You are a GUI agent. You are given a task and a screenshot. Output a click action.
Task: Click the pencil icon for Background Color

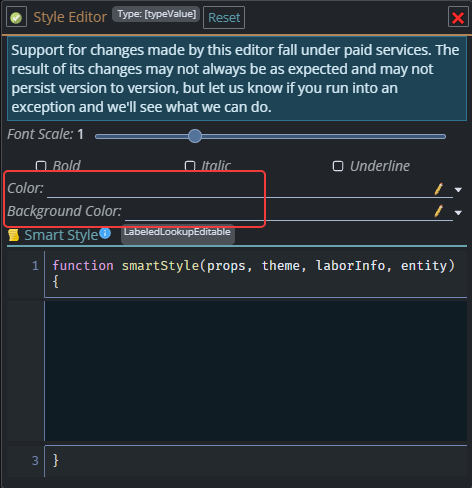coord(439,211)
